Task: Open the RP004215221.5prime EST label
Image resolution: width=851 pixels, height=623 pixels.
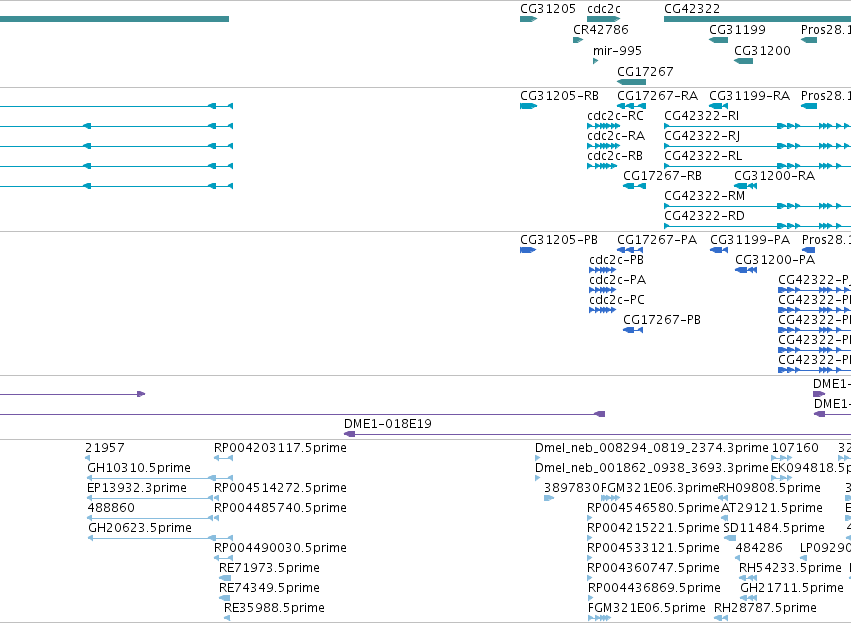Action: [x=653, y=527]
